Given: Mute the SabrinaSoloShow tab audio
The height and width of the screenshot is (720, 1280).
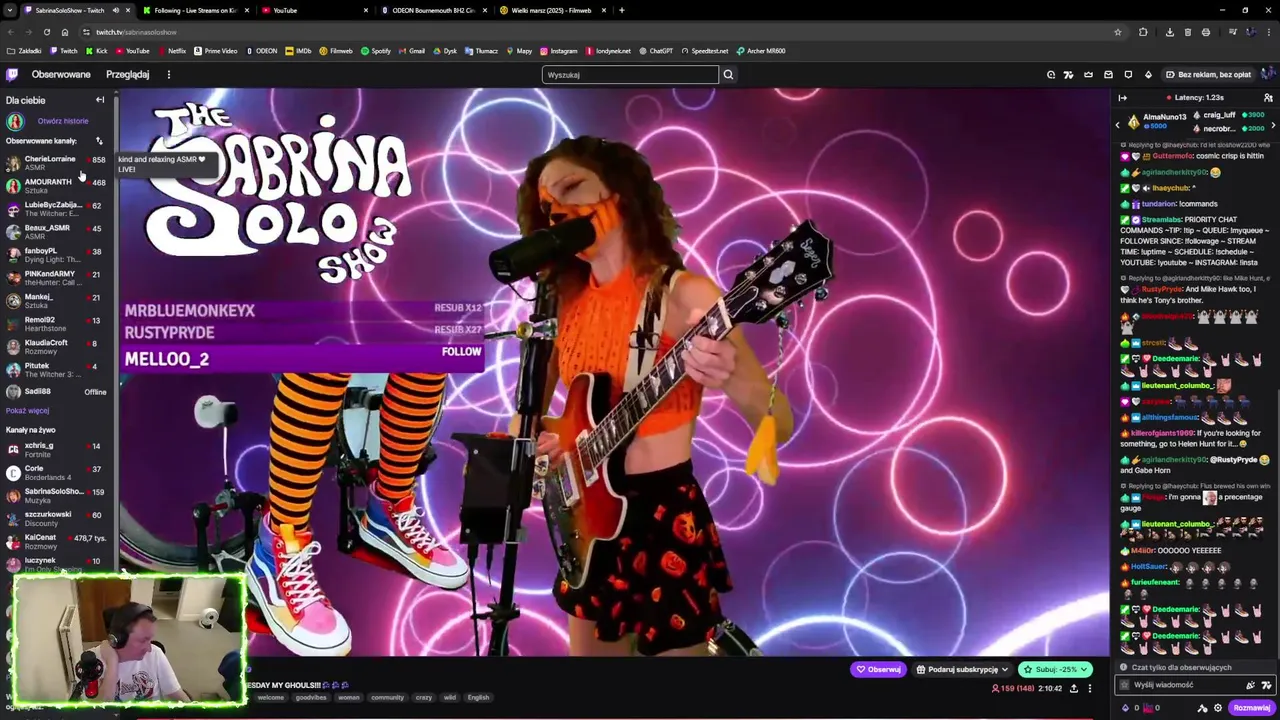Looking at the screenshot, I should (115, 10).
